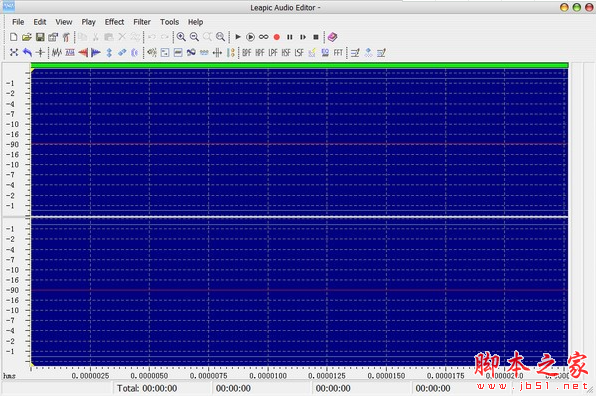The height and width of the screenshot is (396, 596).
Task: Open the Tools menu
Action: (169, 22)
